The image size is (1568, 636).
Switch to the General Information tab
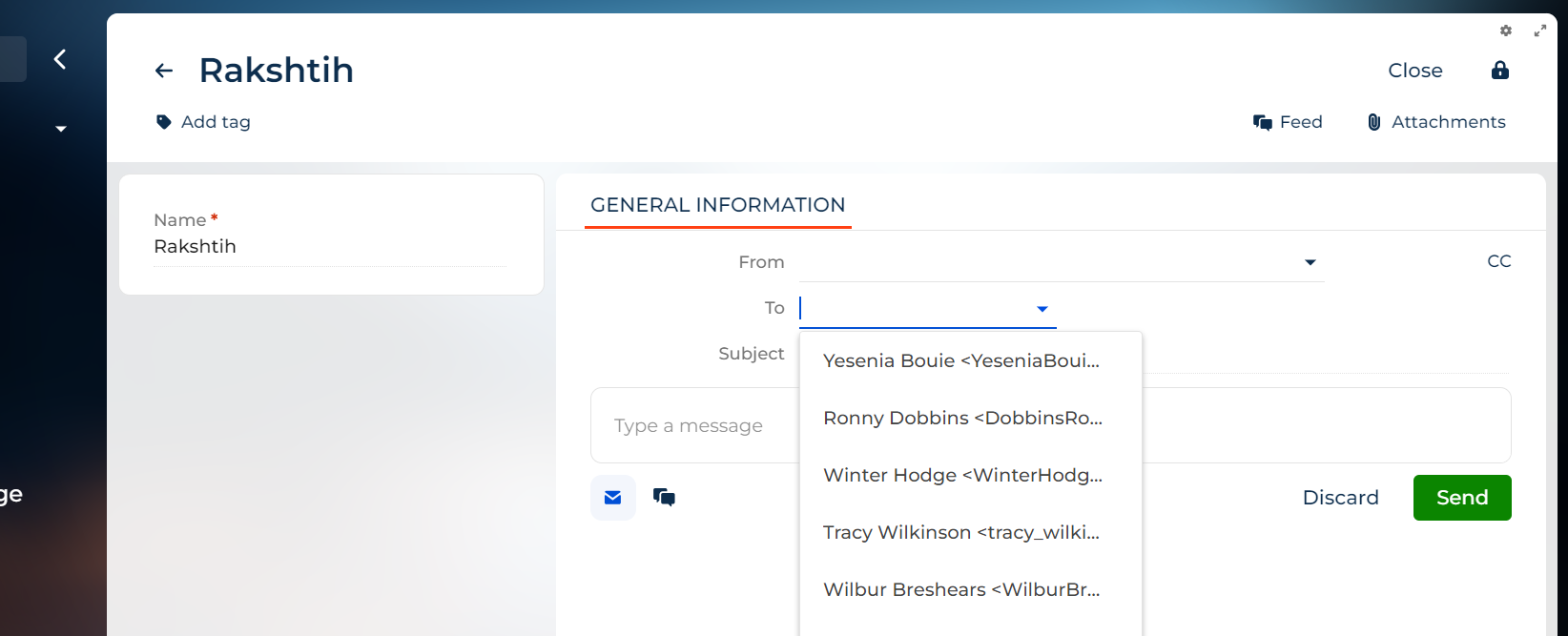[718, 205]
